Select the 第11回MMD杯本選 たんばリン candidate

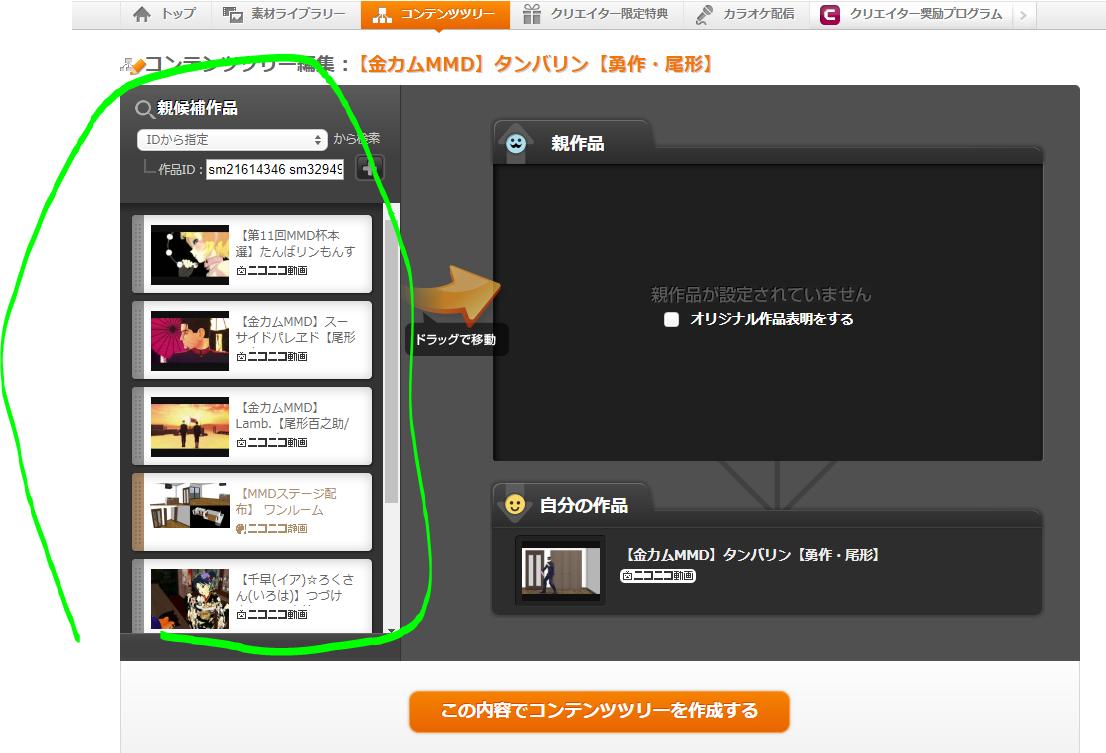(253, 254)
